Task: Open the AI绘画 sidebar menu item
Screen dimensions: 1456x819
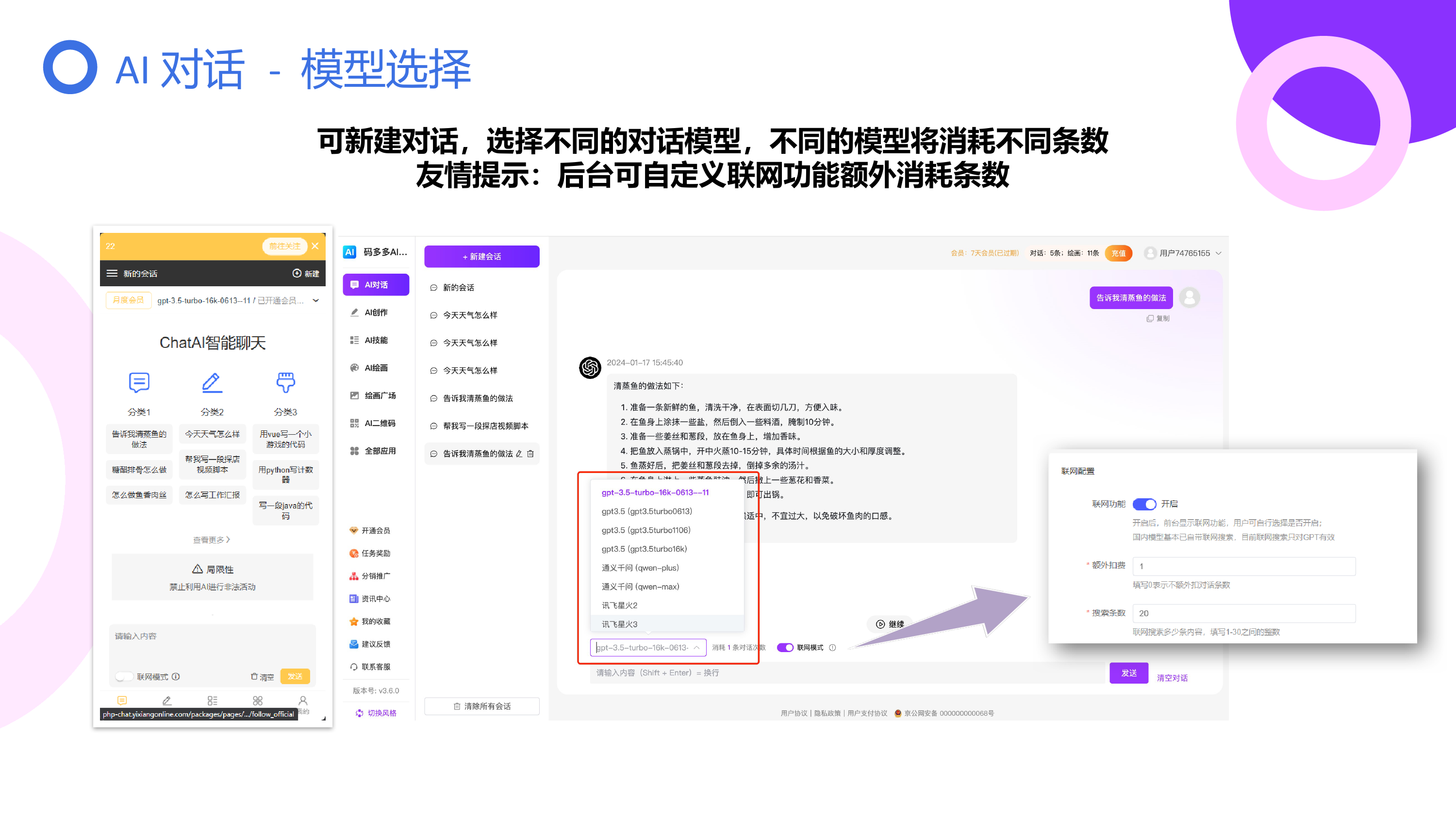Action: (375, 368)
